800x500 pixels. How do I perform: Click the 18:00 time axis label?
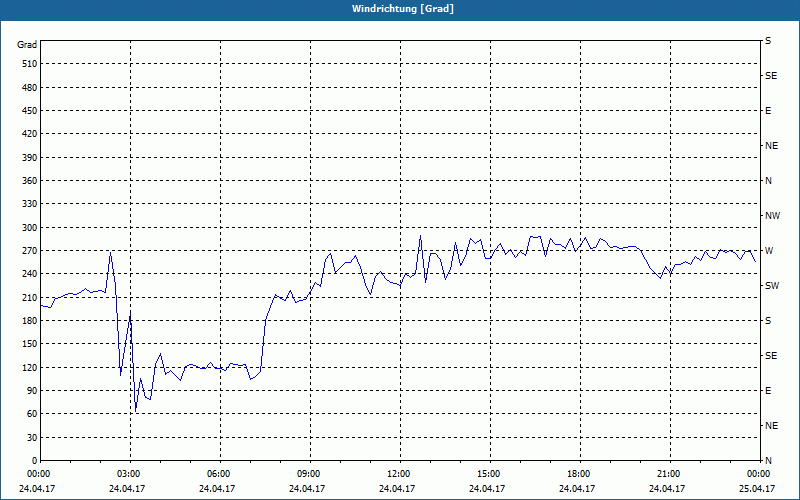[x=578, y=473]
